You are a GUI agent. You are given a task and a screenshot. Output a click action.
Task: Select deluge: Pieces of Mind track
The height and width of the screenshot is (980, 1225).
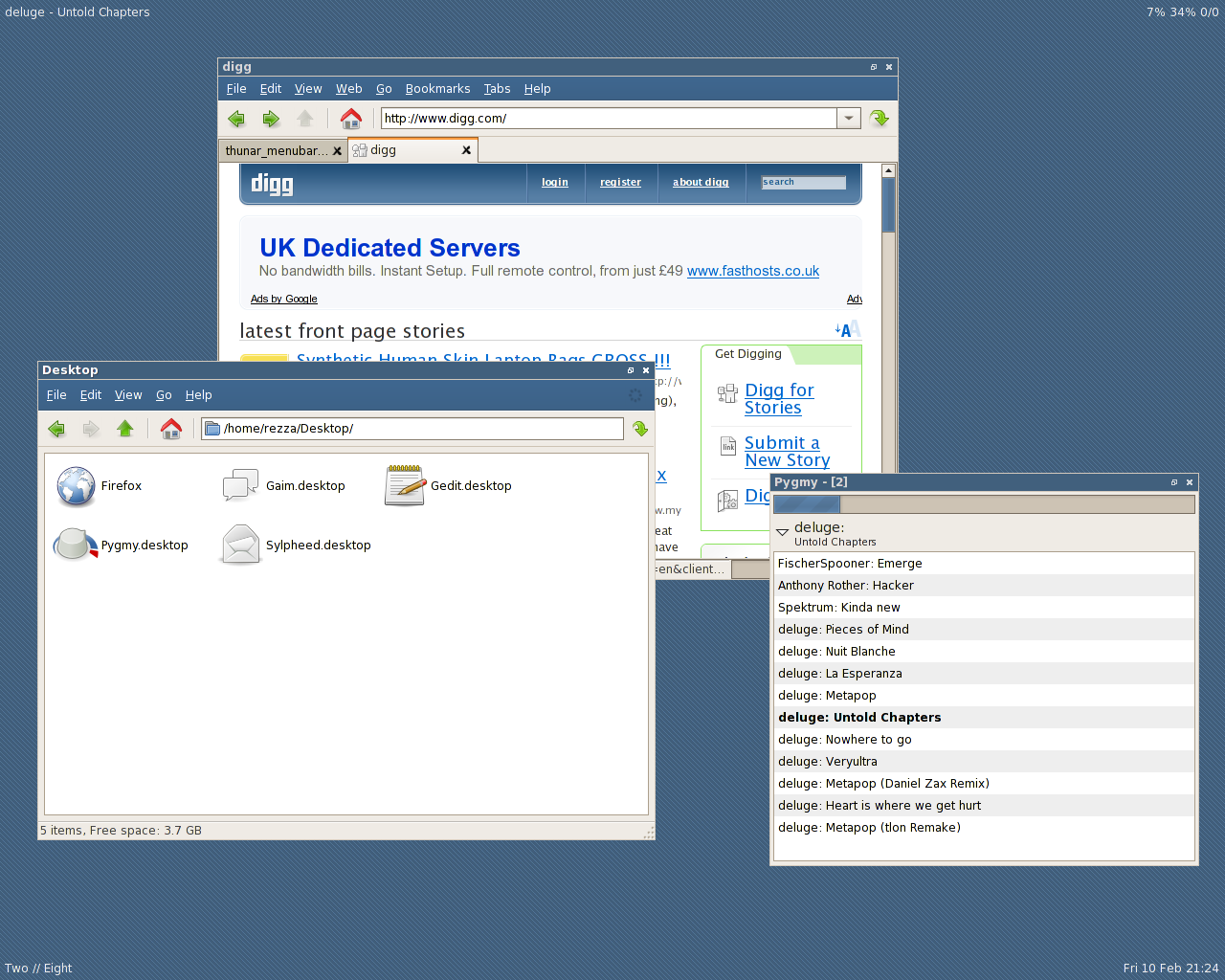[x=984, y=630]
